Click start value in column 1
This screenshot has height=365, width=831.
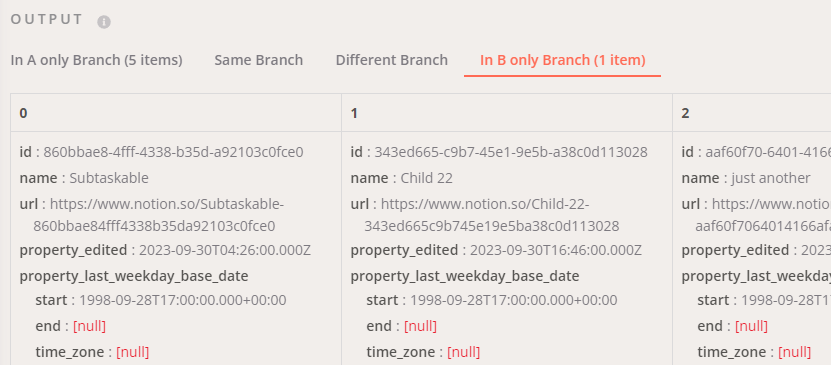click(514, 300)
